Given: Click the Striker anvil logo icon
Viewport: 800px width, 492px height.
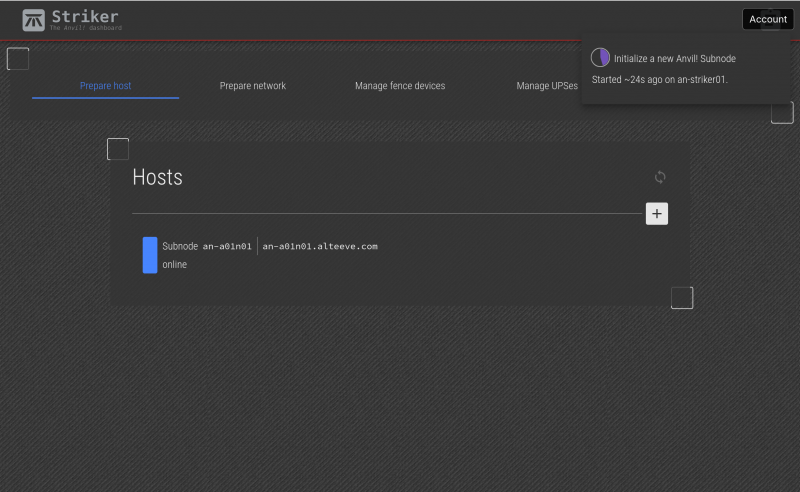Looking at the screenshot, I should [33, 20].
